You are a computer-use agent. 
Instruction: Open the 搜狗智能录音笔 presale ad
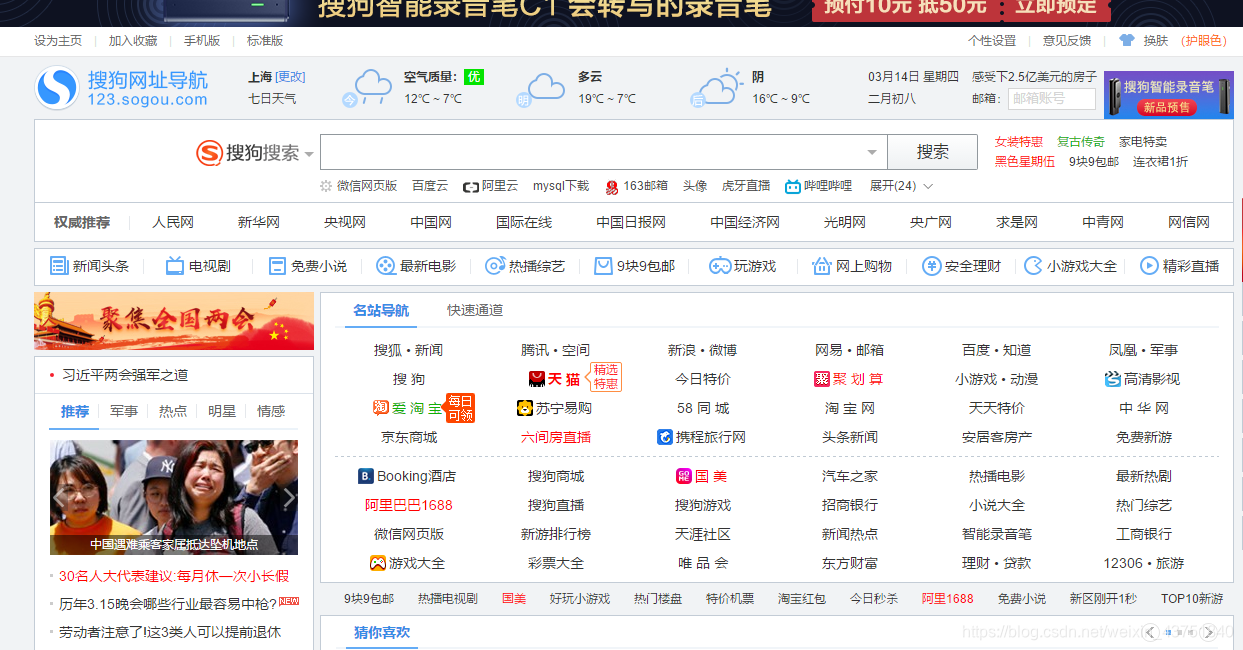tap(1169, 95)
